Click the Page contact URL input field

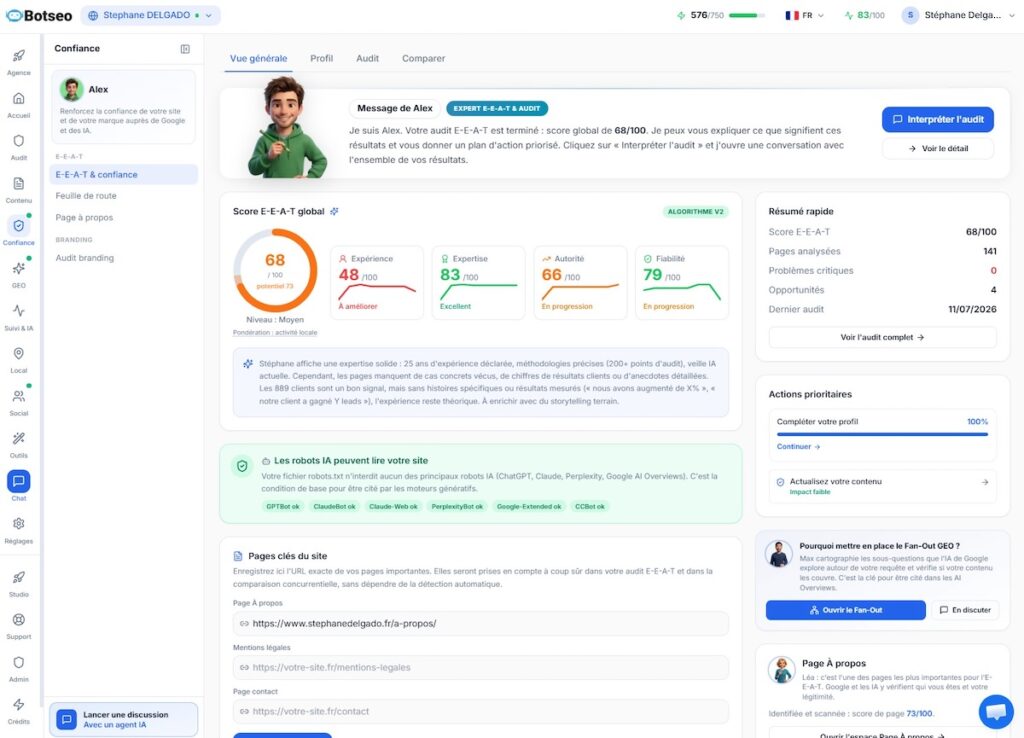coord(481,711)
